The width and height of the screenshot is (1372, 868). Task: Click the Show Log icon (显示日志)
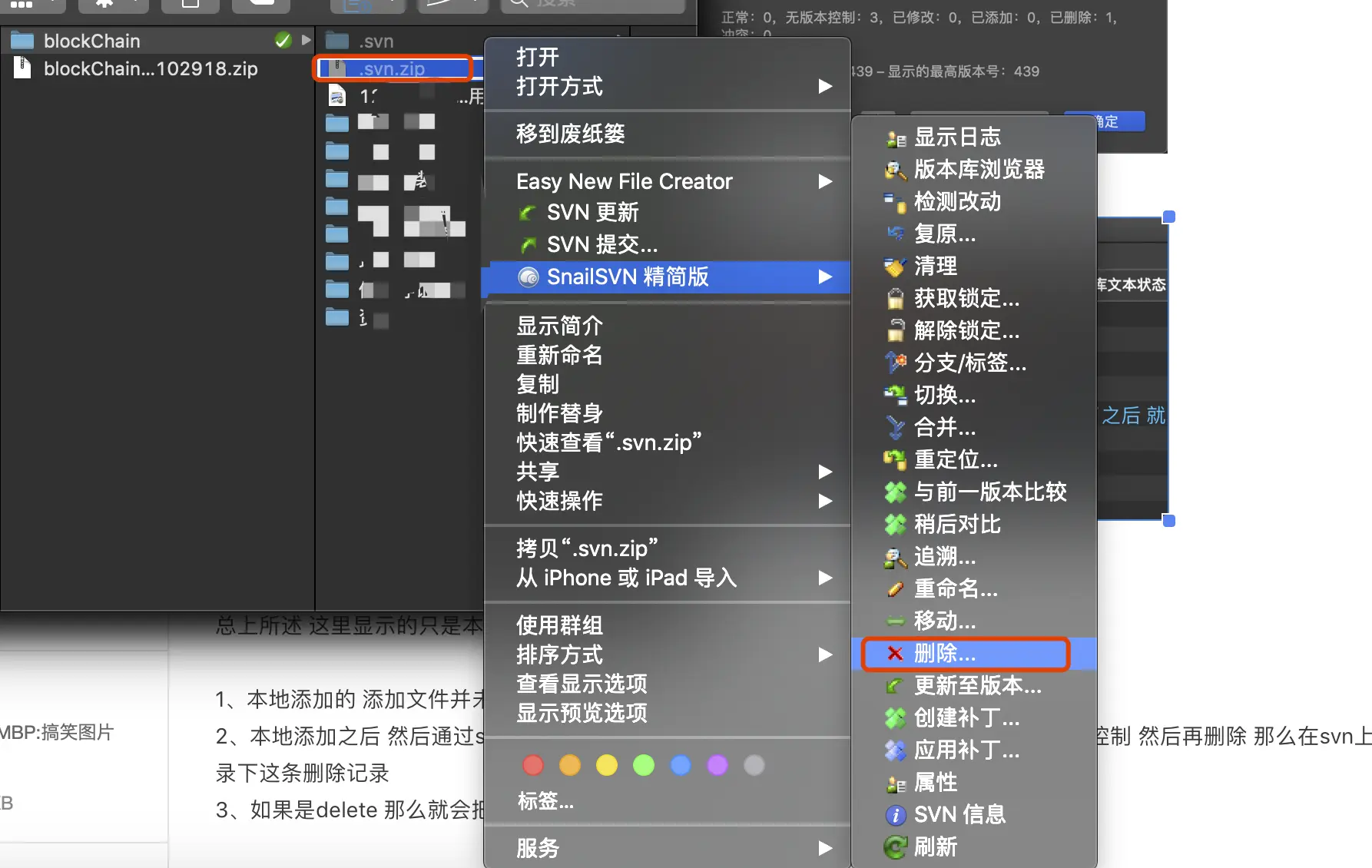[895, 138]
